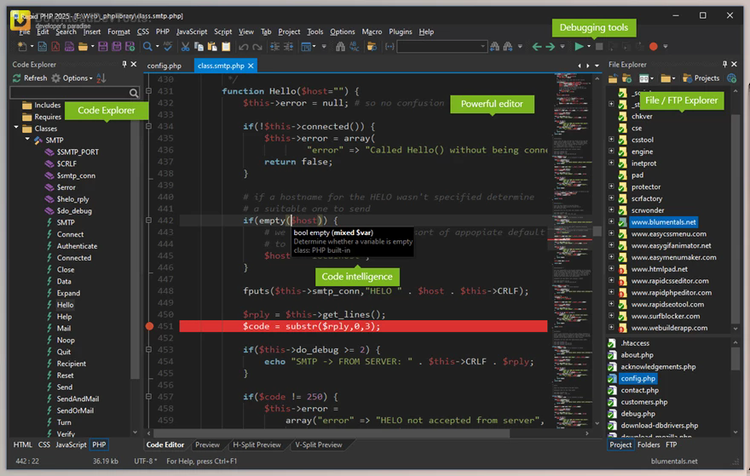Click the sort A-Z icon in Code Explorer

click(101, 78)
